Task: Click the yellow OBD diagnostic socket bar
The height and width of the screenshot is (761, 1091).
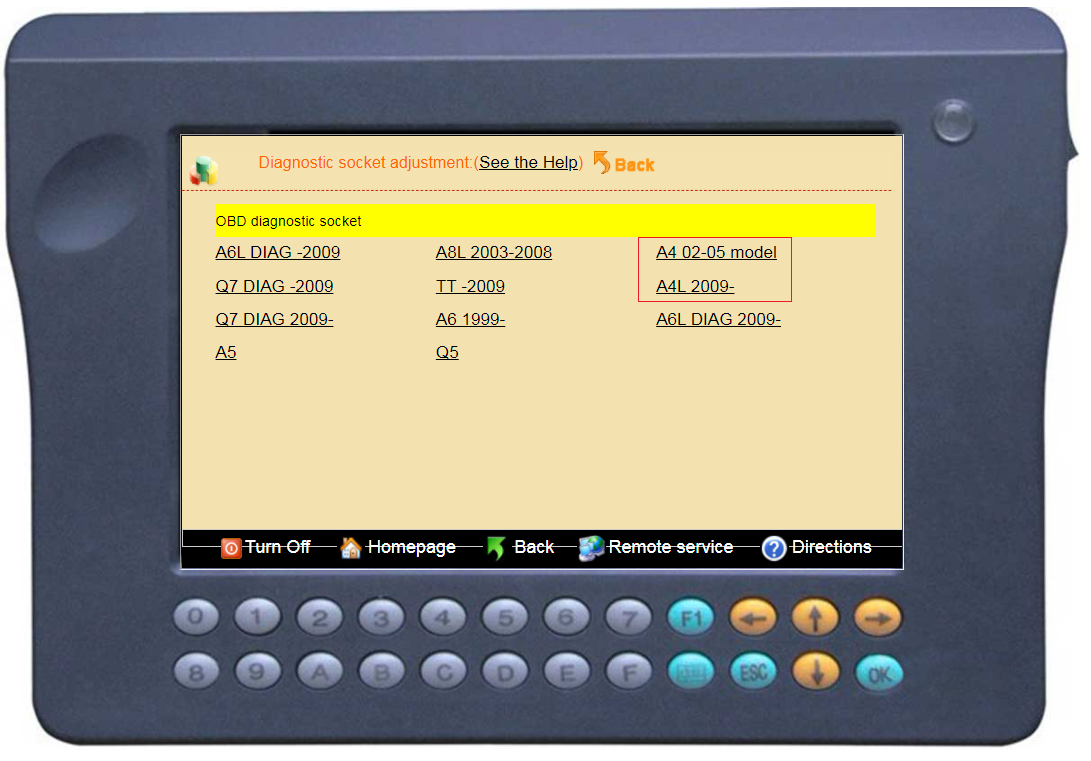Action: pyautogui.click(x=545, y=221)
